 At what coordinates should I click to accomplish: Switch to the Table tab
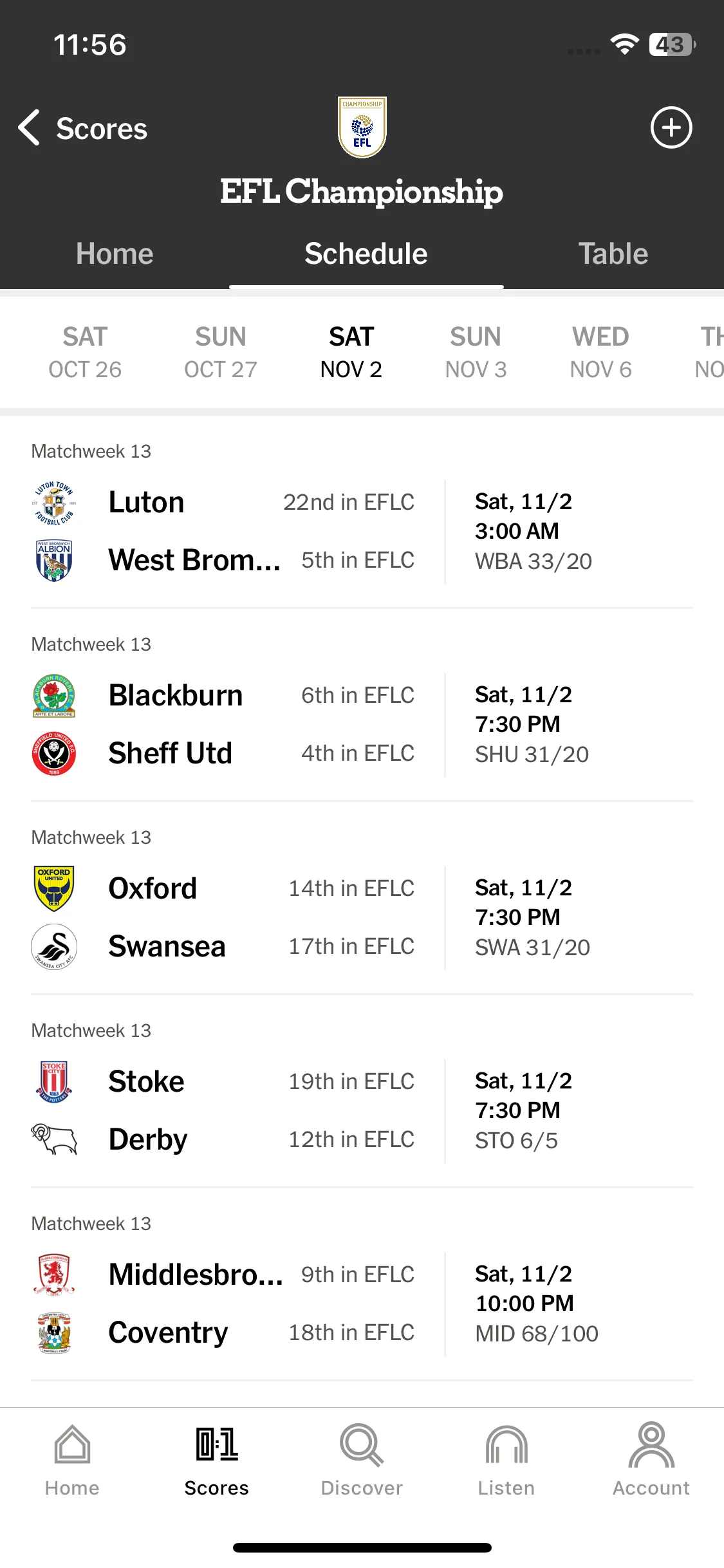point(613,254)
